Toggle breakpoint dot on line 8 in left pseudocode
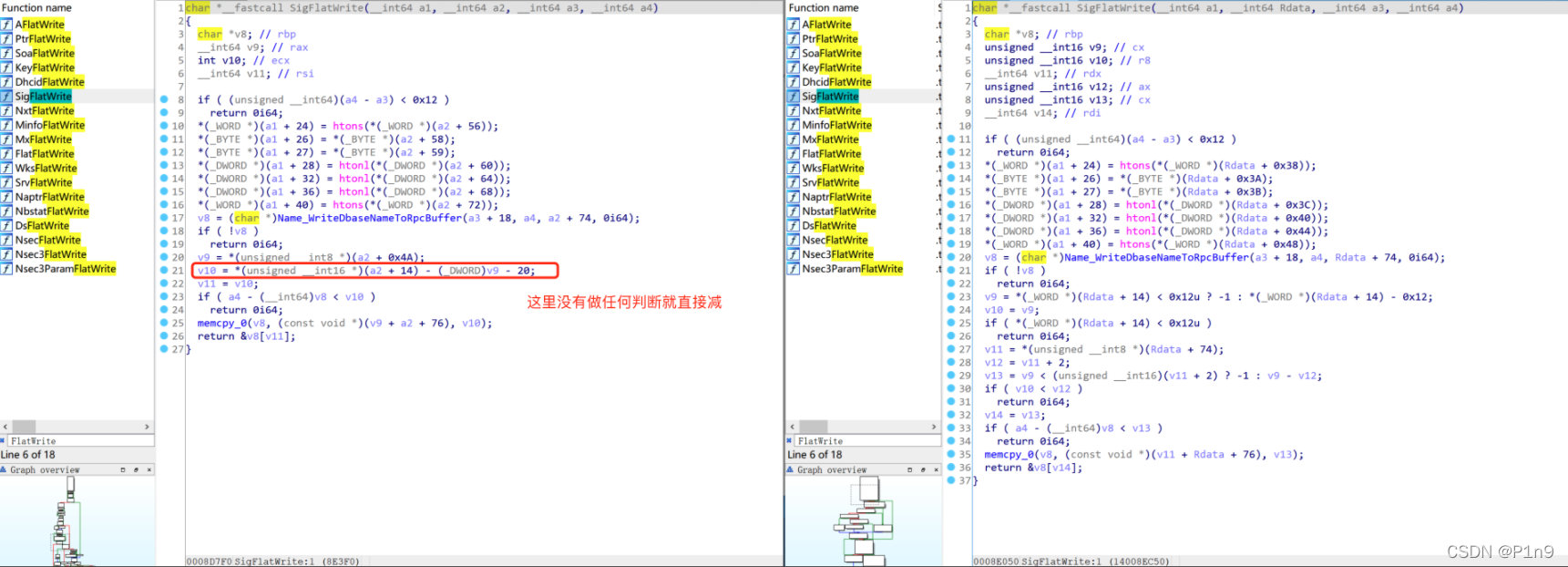Image resolution: width=1568 pixels, height=567 pixels. tap(164, 99)
